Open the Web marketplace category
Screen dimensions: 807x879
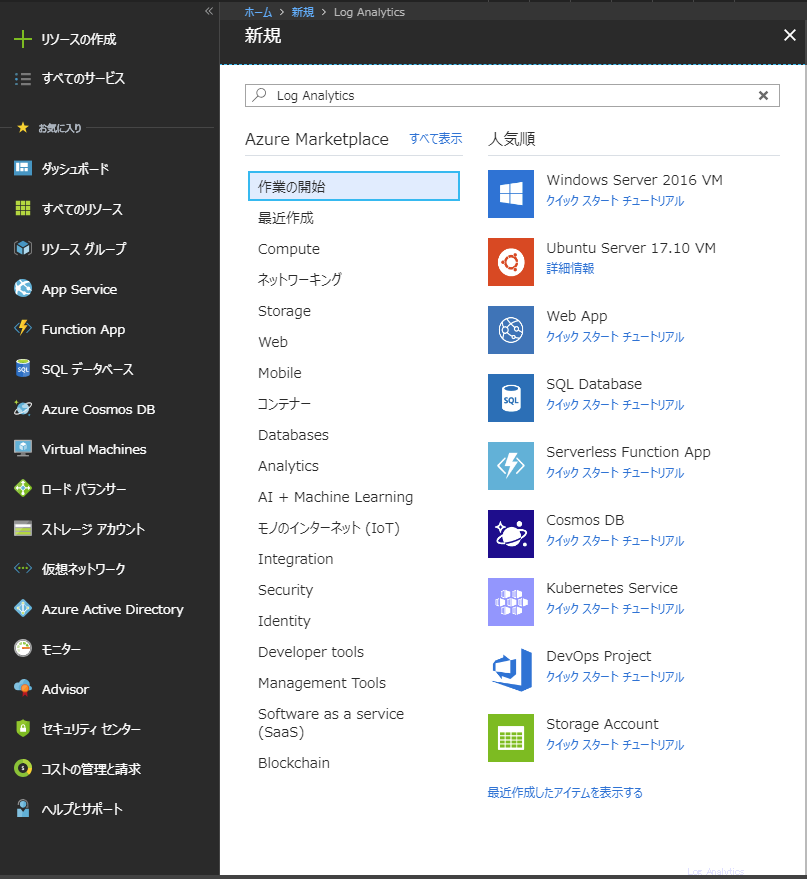point(273,342)
